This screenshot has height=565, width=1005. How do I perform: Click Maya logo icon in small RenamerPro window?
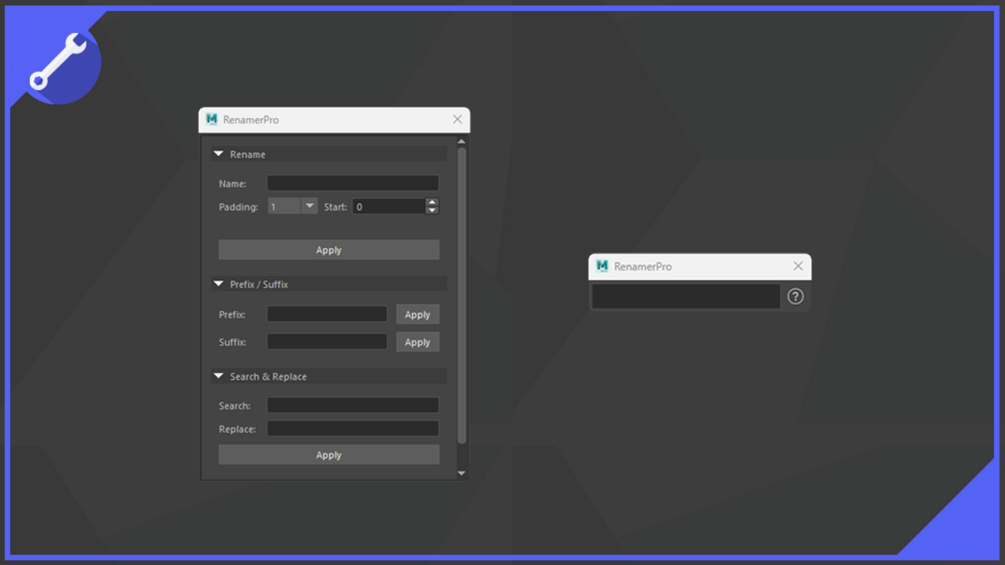tap(602, 266)
